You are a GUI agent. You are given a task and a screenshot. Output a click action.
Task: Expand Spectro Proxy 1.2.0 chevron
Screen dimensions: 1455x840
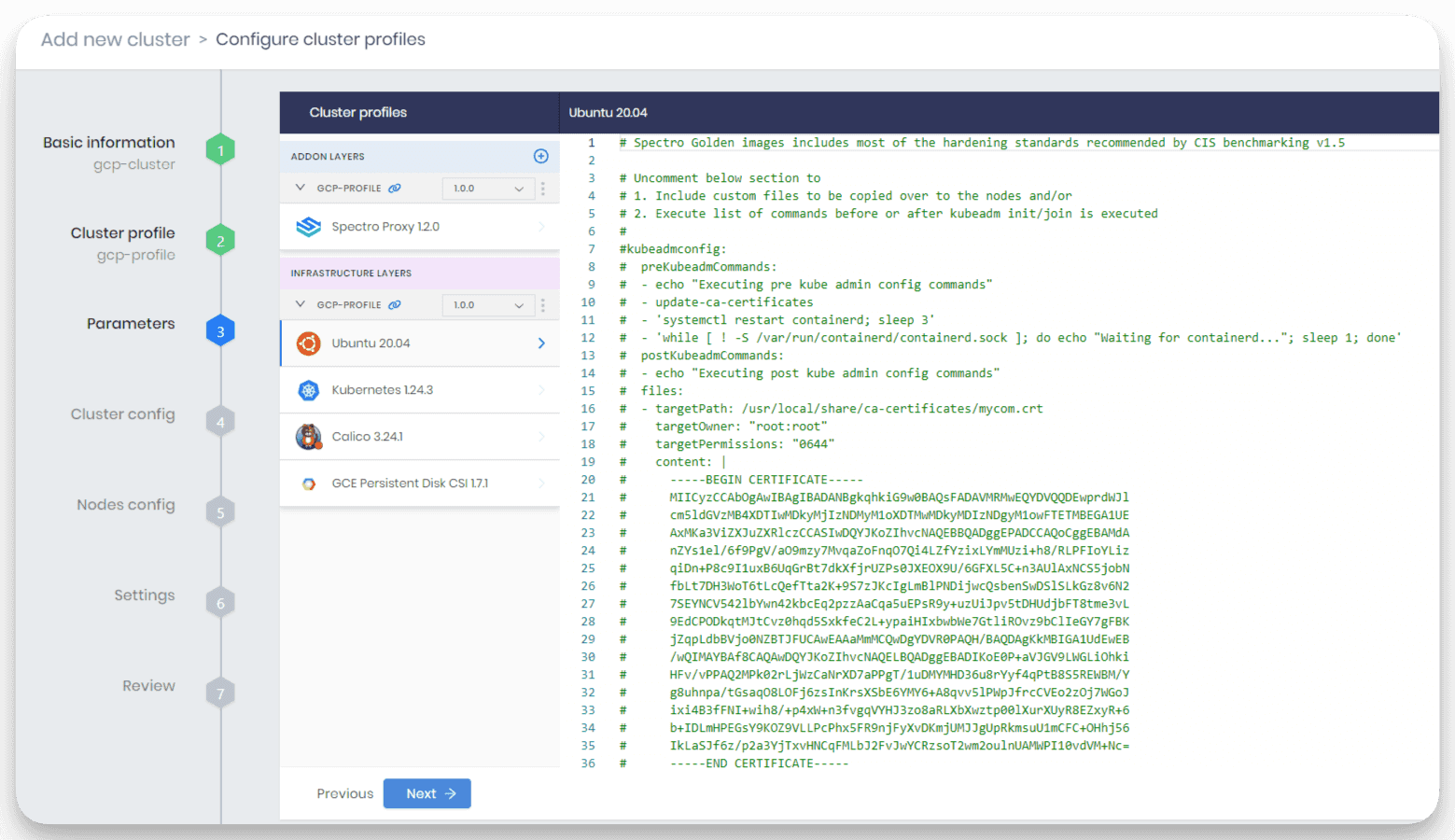click(541, 227)
